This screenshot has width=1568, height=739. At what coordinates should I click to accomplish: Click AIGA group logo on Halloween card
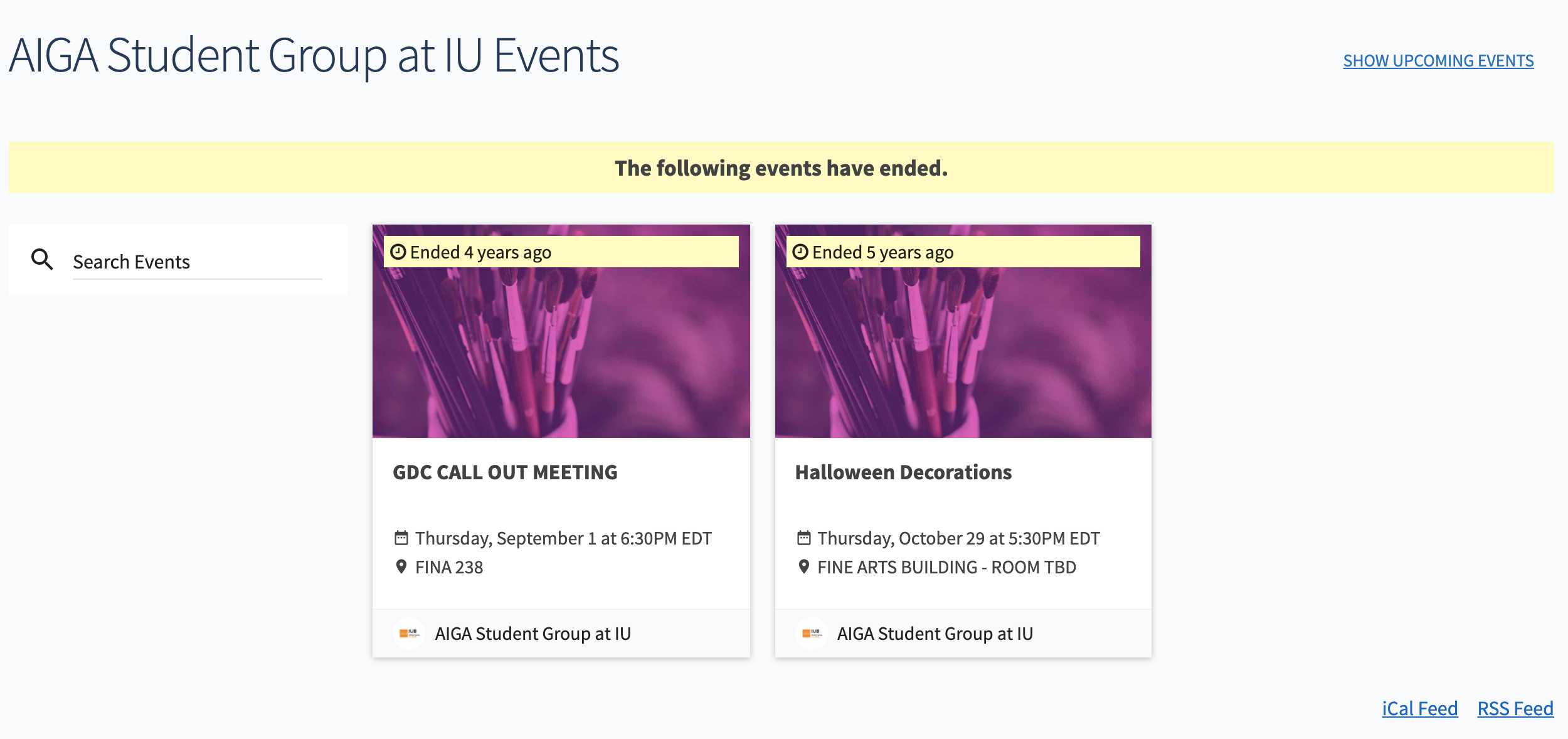tap(812, 633)
